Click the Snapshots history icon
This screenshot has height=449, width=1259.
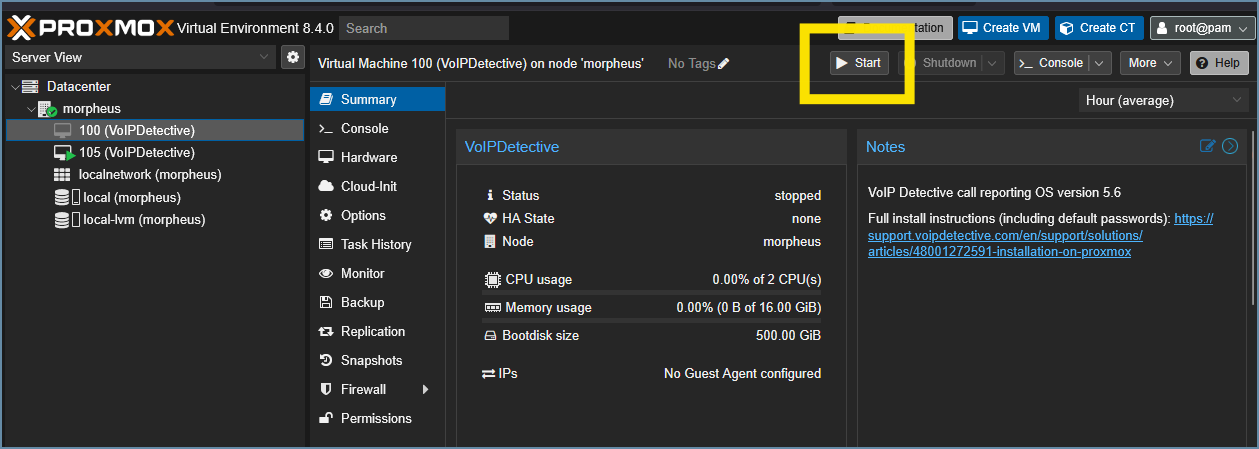point(325,360)
